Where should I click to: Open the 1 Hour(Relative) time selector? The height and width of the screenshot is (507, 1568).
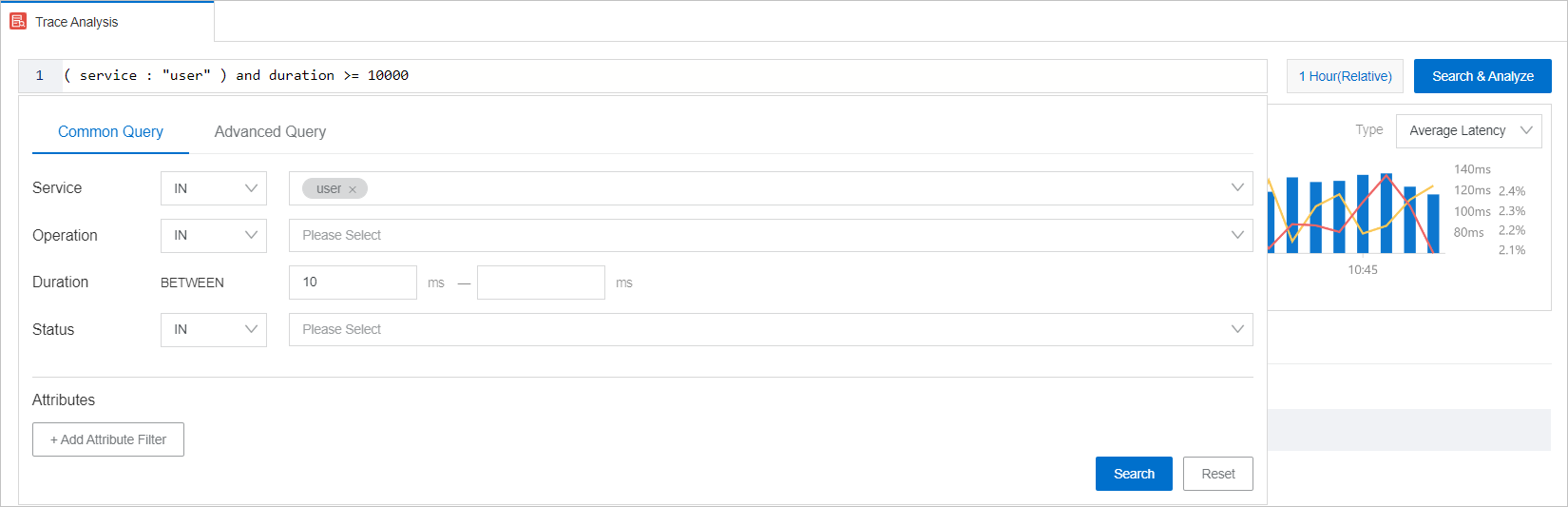coord(1345,76)
